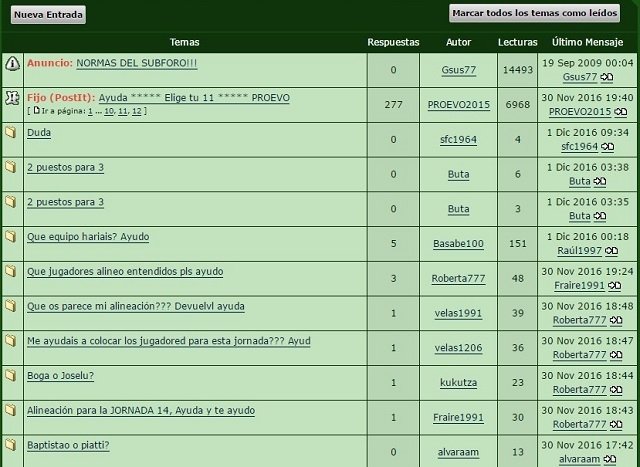Open Me ayudais a colocar los jugadored topic
Screen dimensions: 640x467
(x=169, y=341)
